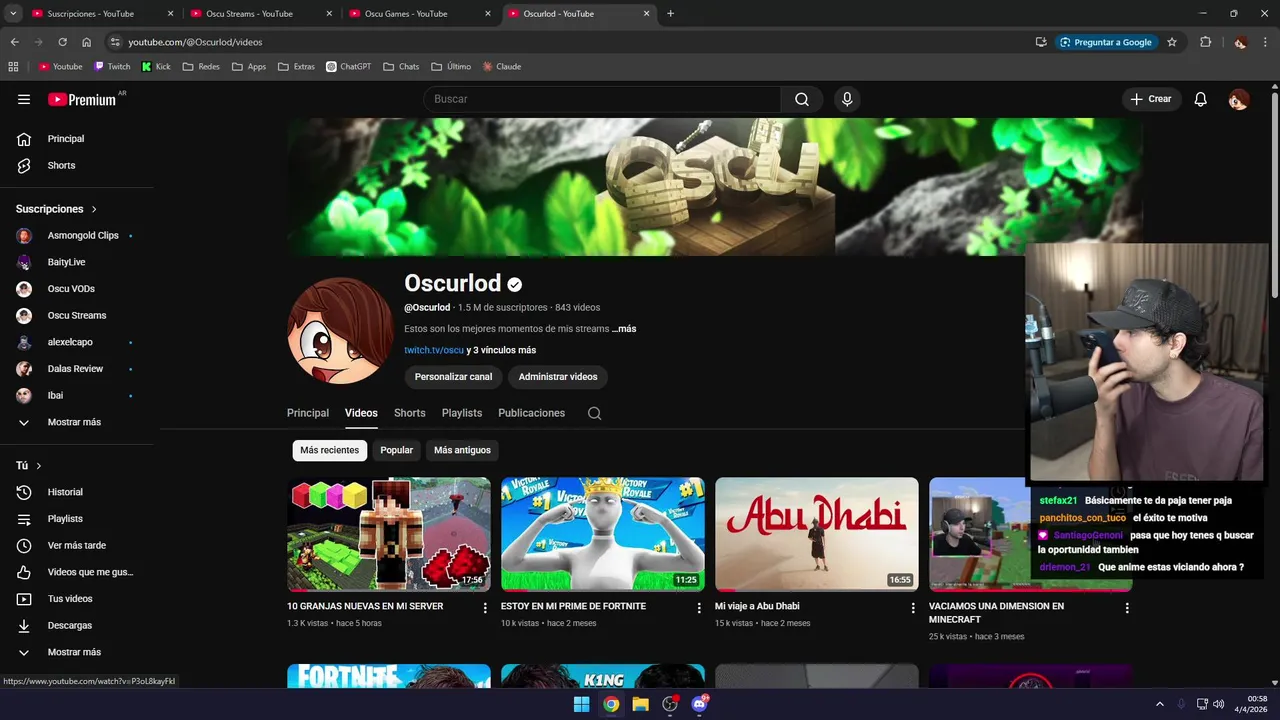
Task: Open Chrome apps grid in bookmarks bar
Action: coord(13,67)
